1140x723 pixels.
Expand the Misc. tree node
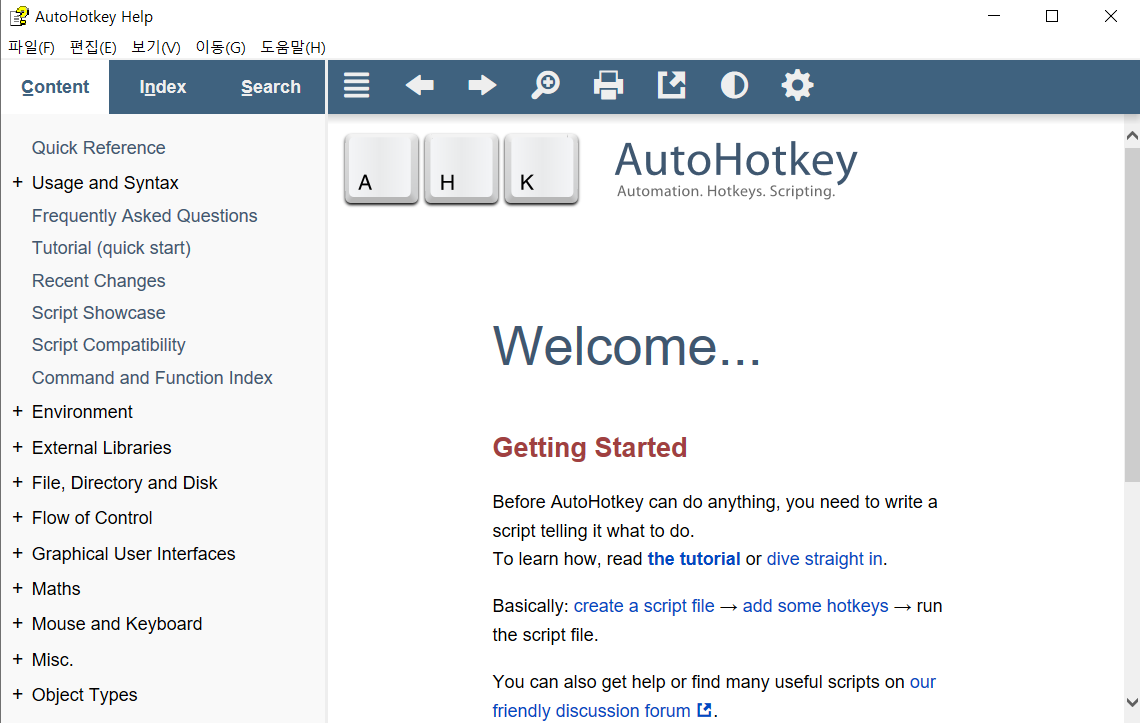pyautogui.click(x=17, y=659)
